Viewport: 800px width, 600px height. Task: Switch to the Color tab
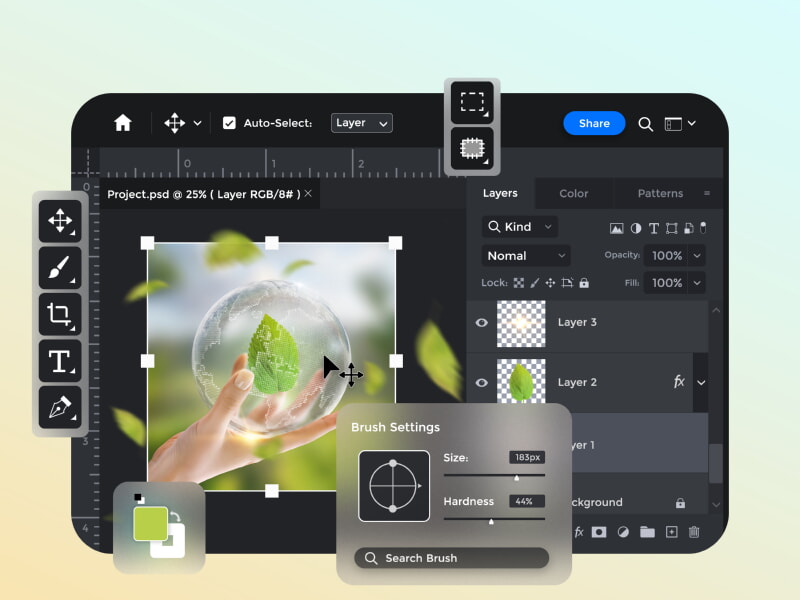point(573,193)
